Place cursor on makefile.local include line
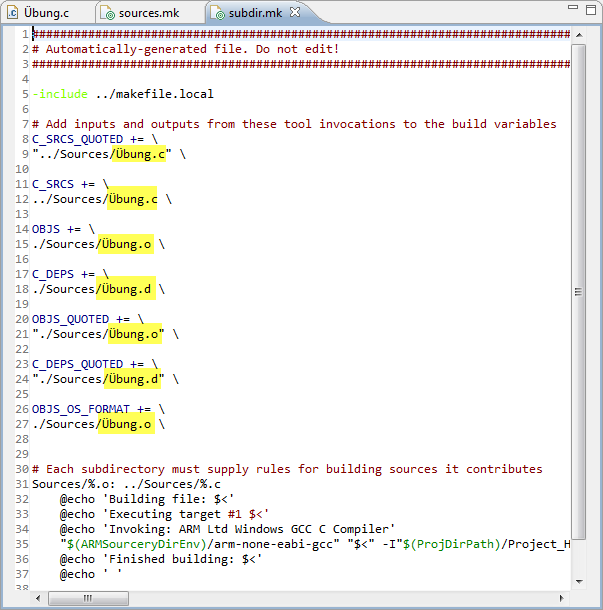Image resolution: width=603 pixels, height=610 pixels. (x=154, y=94)
